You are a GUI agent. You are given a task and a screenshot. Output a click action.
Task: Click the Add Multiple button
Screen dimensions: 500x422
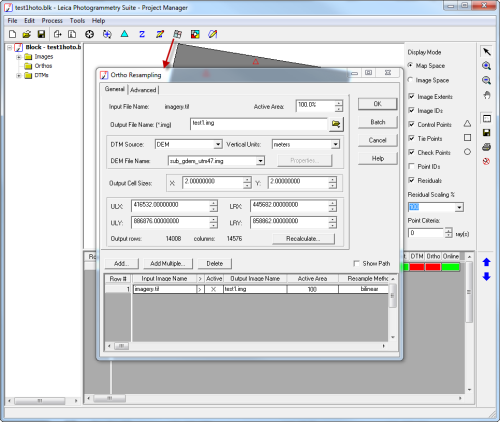[x=168, y=263]
